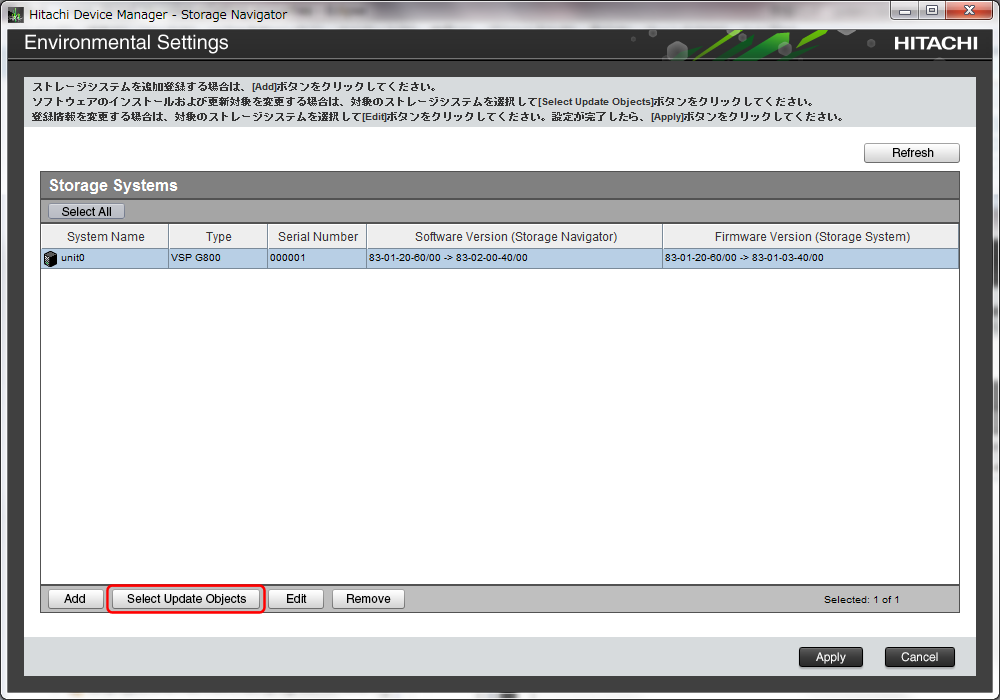This screenshot has height=700, width=1000.
Task: Click the VSP G800 type cell
Action: point(218,258)
